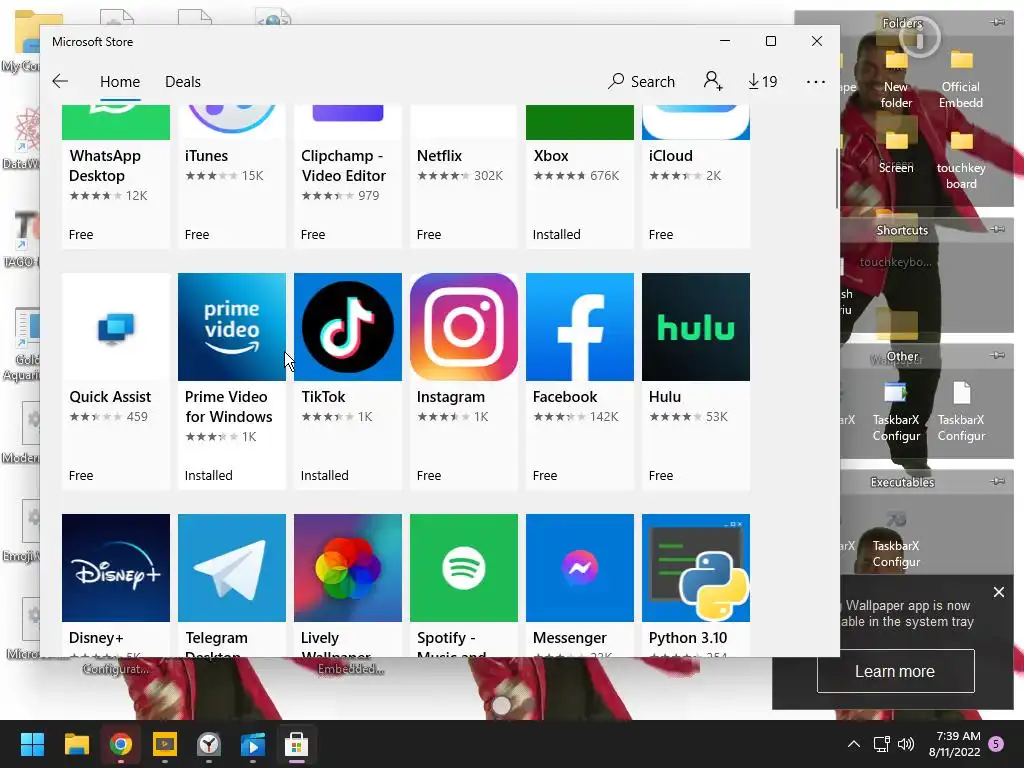Open the Instagram app icon
Image resolution: width=1024 pixels, height=768 pixels.
464,327
